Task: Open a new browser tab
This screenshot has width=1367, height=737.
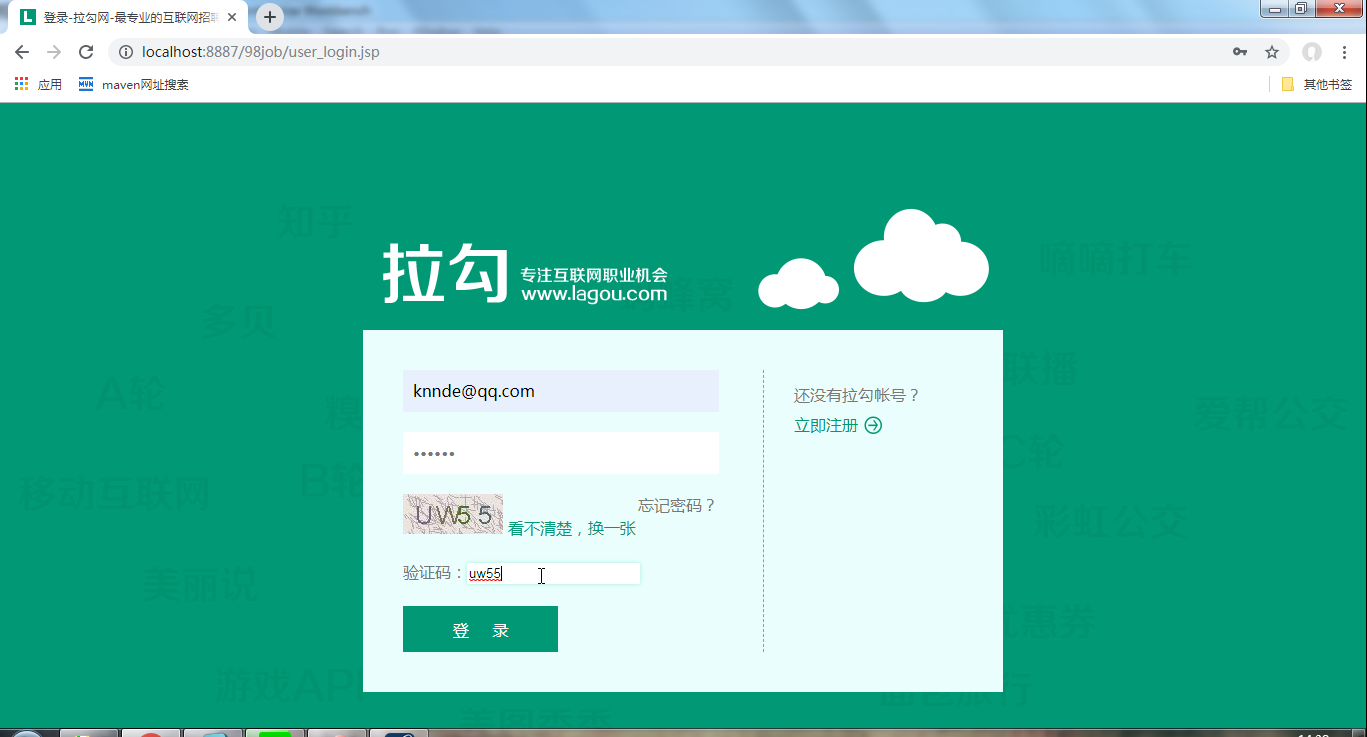Action: click(270, 17)
